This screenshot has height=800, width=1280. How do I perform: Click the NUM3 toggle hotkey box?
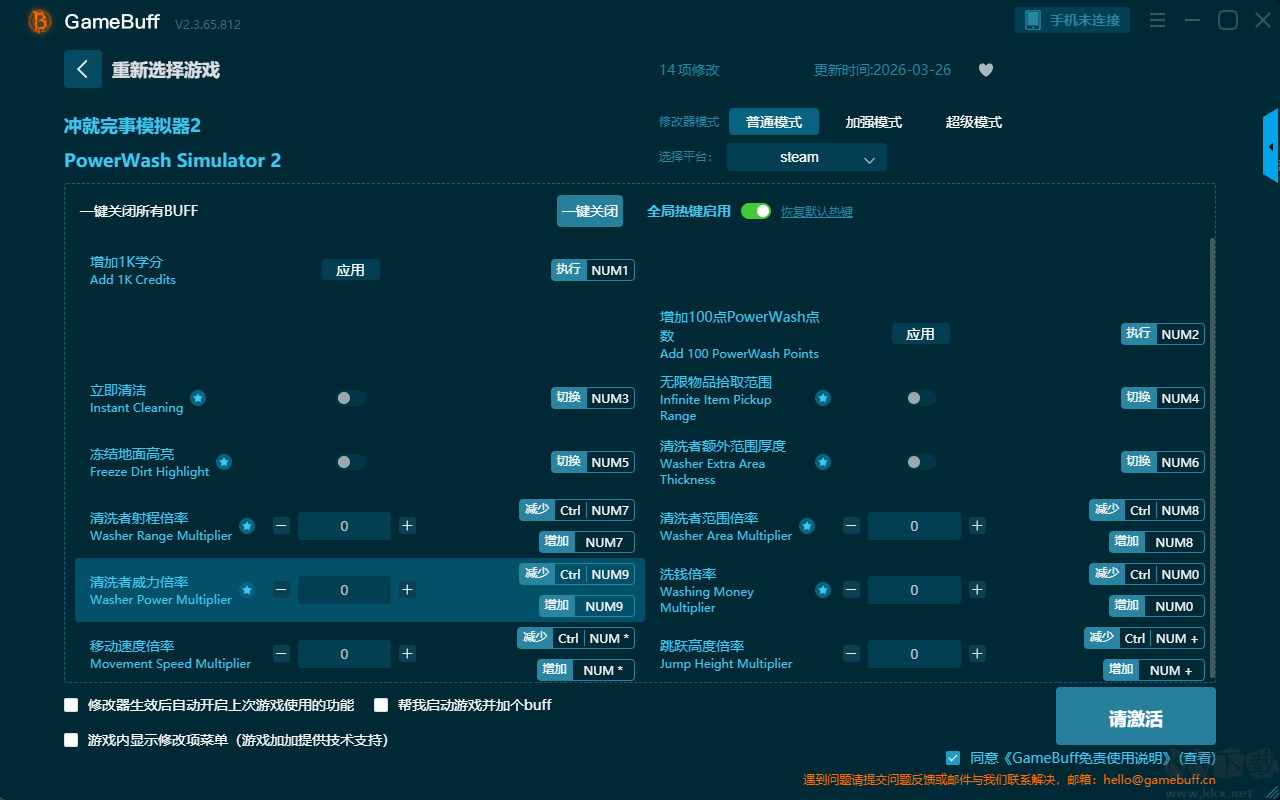coord(593,398)
